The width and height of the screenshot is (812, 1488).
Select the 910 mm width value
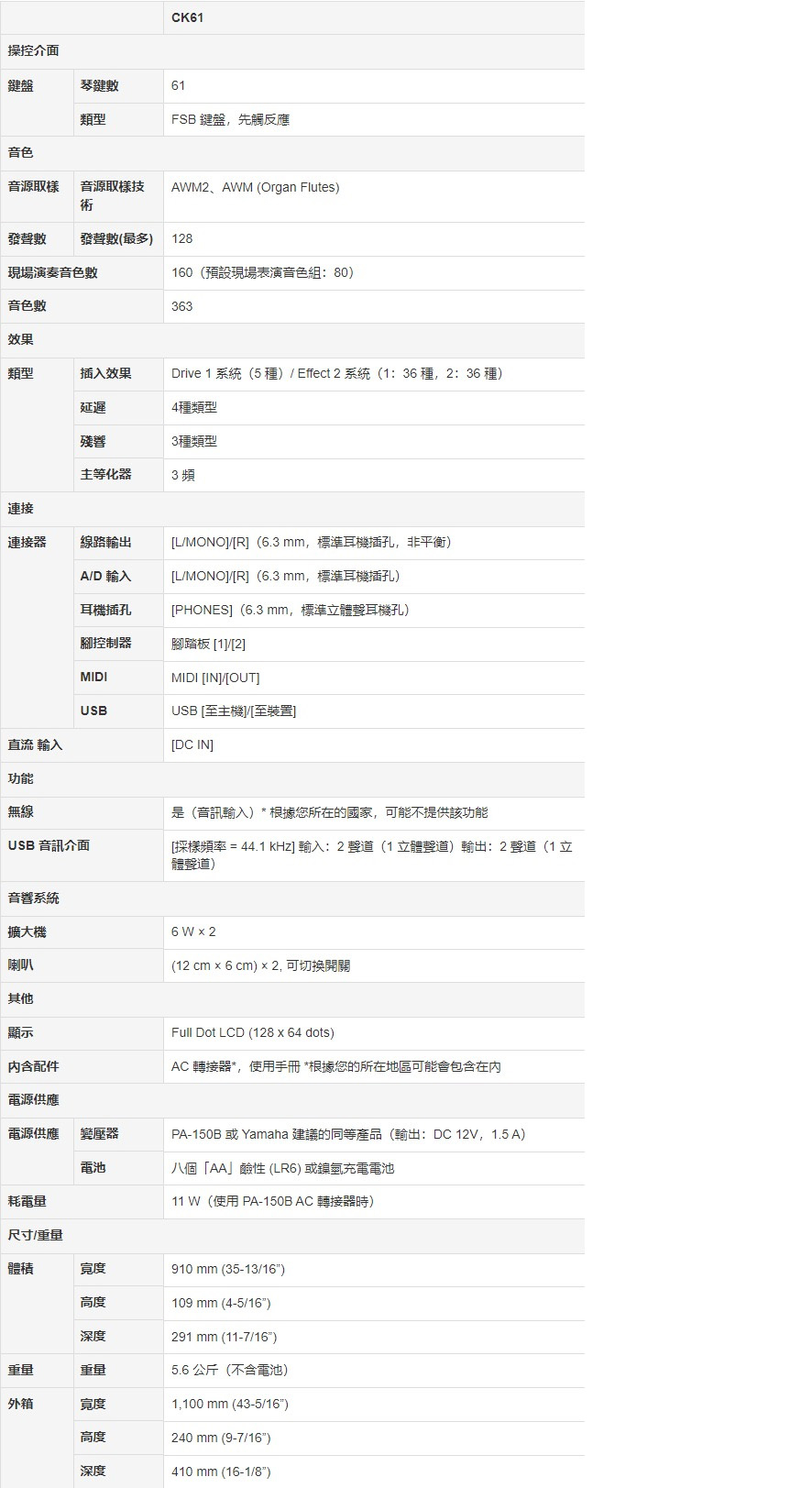tap(228, 1269)
